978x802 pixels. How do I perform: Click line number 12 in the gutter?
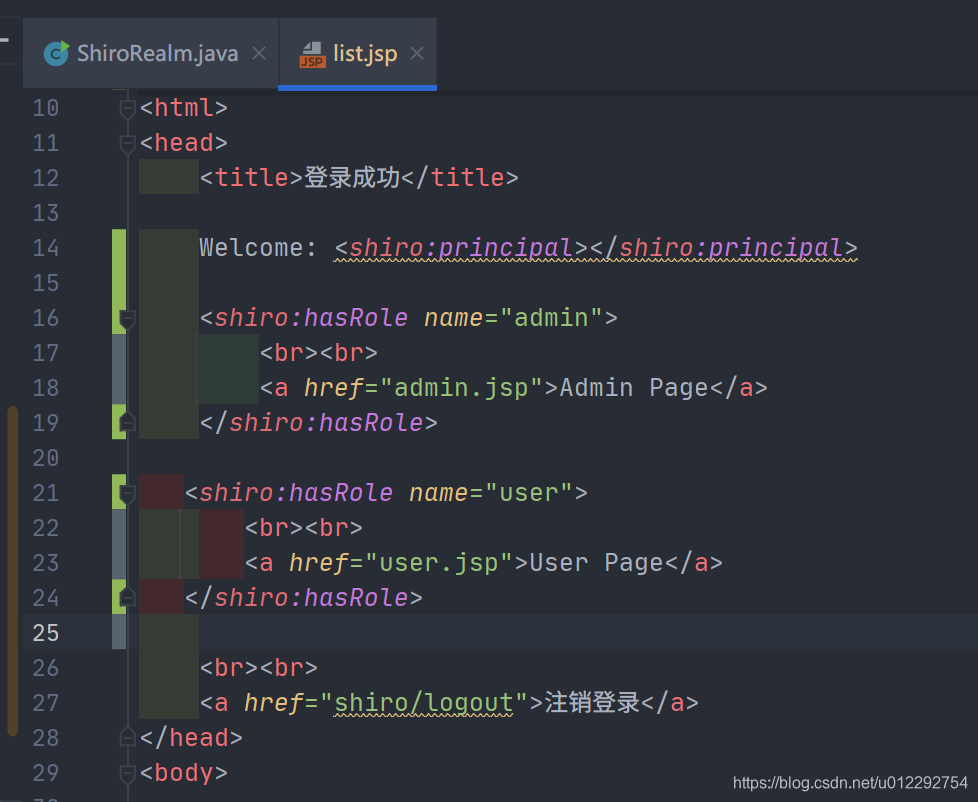point(46,178)
